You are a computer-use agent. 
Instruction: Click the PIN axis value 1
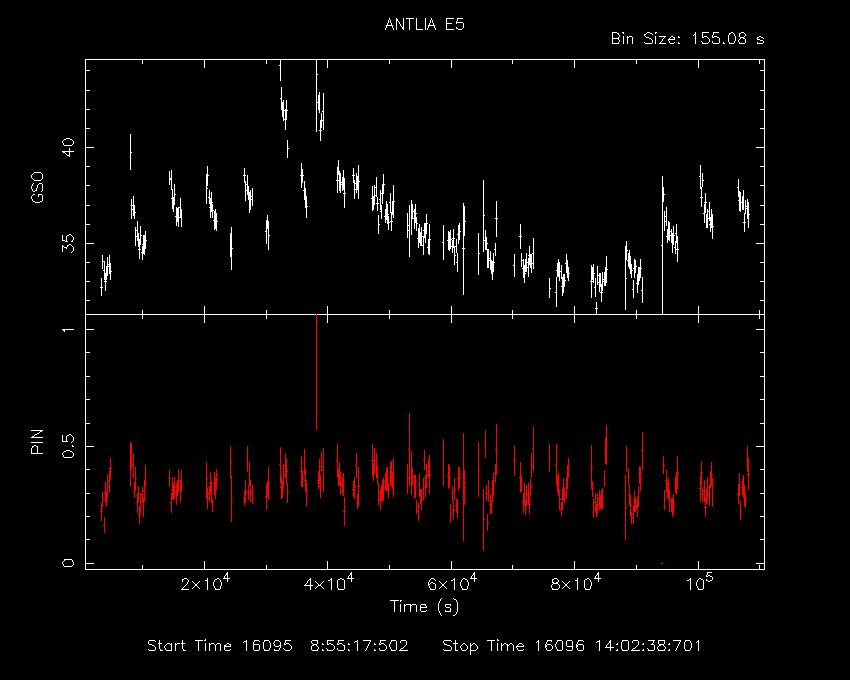[x=68, y=329]
